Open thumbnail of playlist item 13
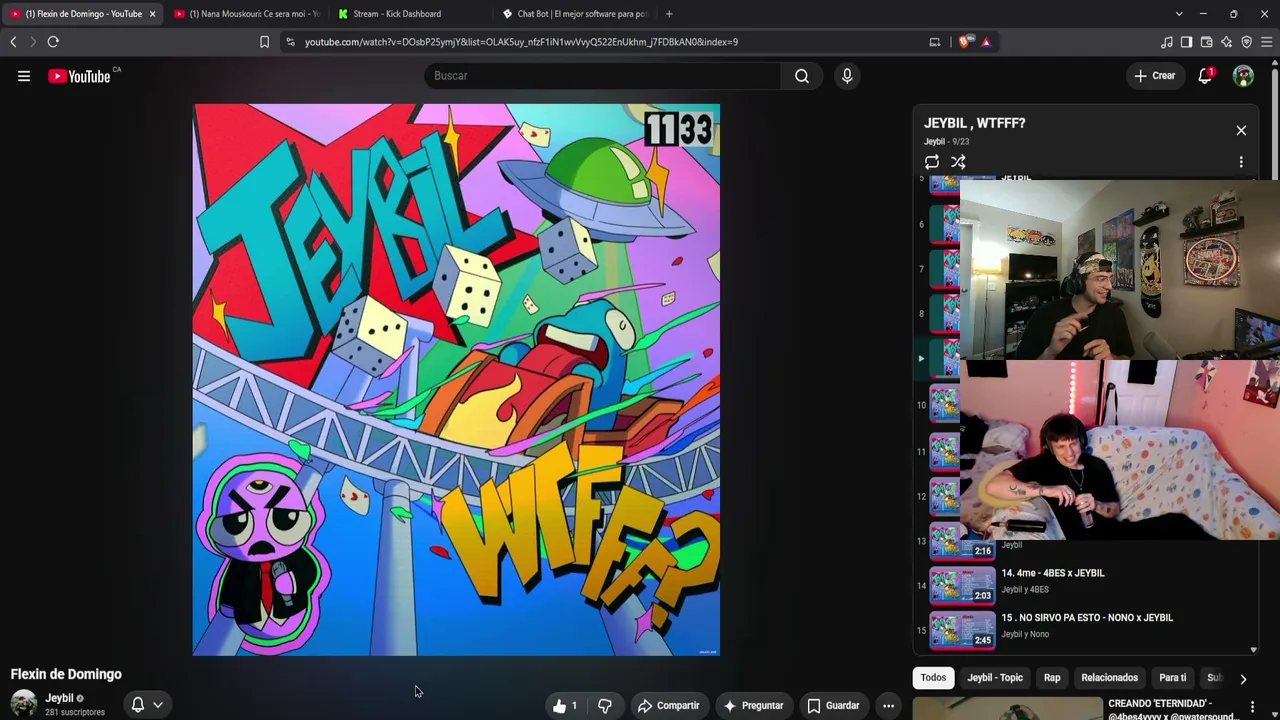 pyautogui.click(x=962, y=542)
